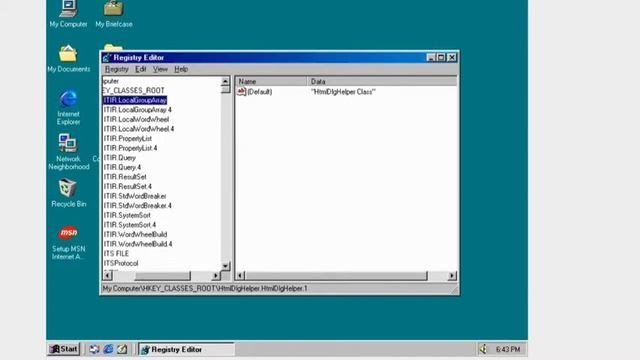Click the Data column header

pyautogui.click(x=382, y=81)
